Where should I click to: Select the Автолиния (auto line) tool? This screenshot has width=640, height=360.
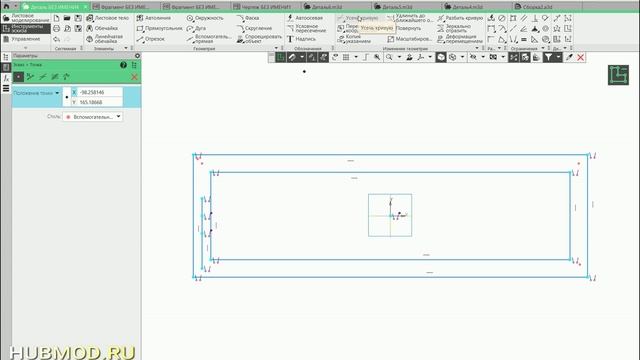click(x=153, y=18)
